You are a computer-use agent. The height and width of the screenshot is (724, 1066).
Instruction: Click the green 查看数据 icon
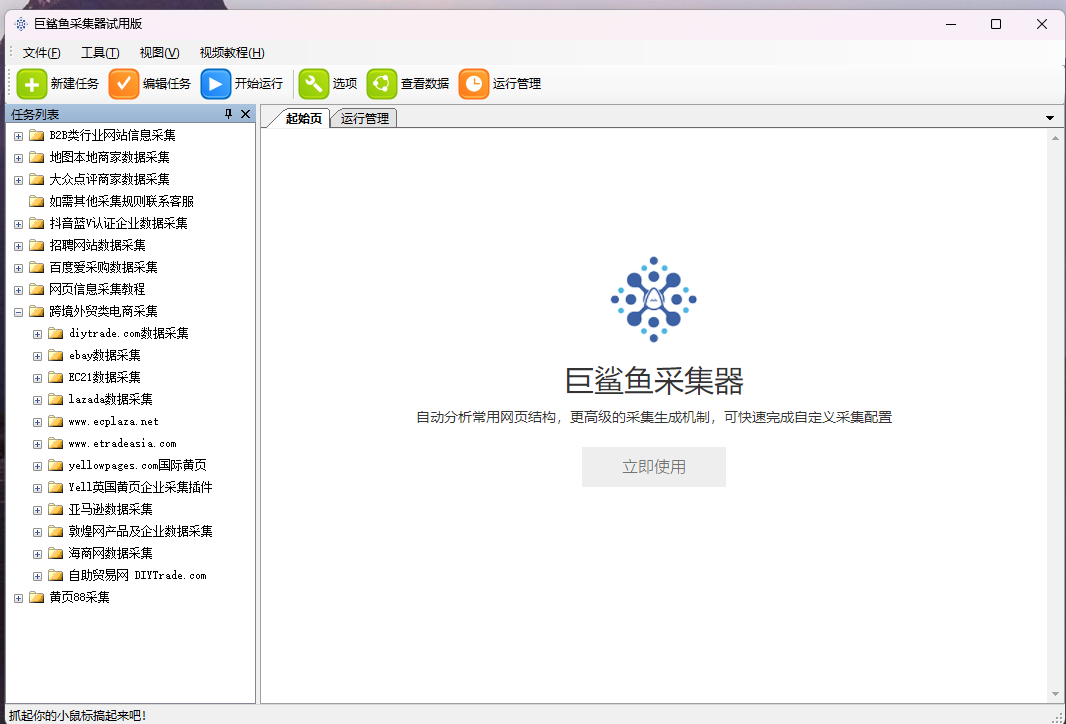tap(381, 84)
